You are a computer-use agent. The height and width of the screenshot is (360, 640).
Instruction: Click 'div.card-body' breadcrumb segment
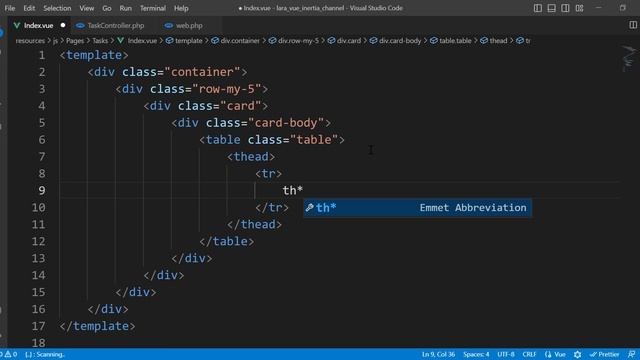400,40
